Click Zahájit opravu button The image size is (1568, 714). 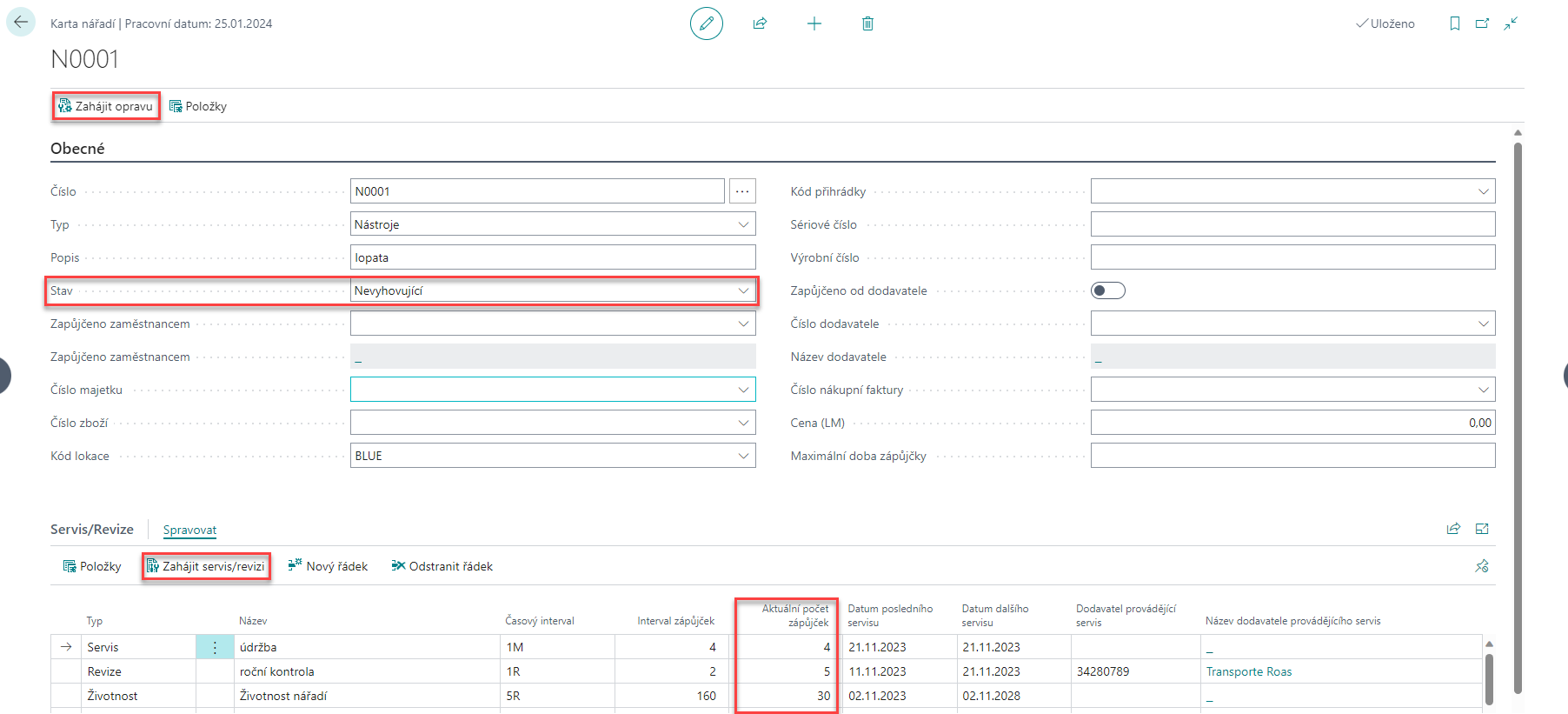[x=106, y=106]
